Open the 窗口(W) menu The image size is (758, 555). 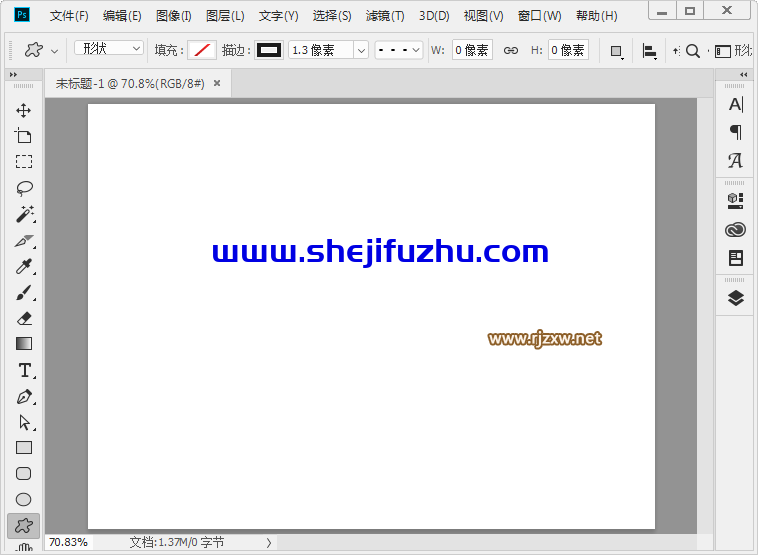(x=539, y=16)
